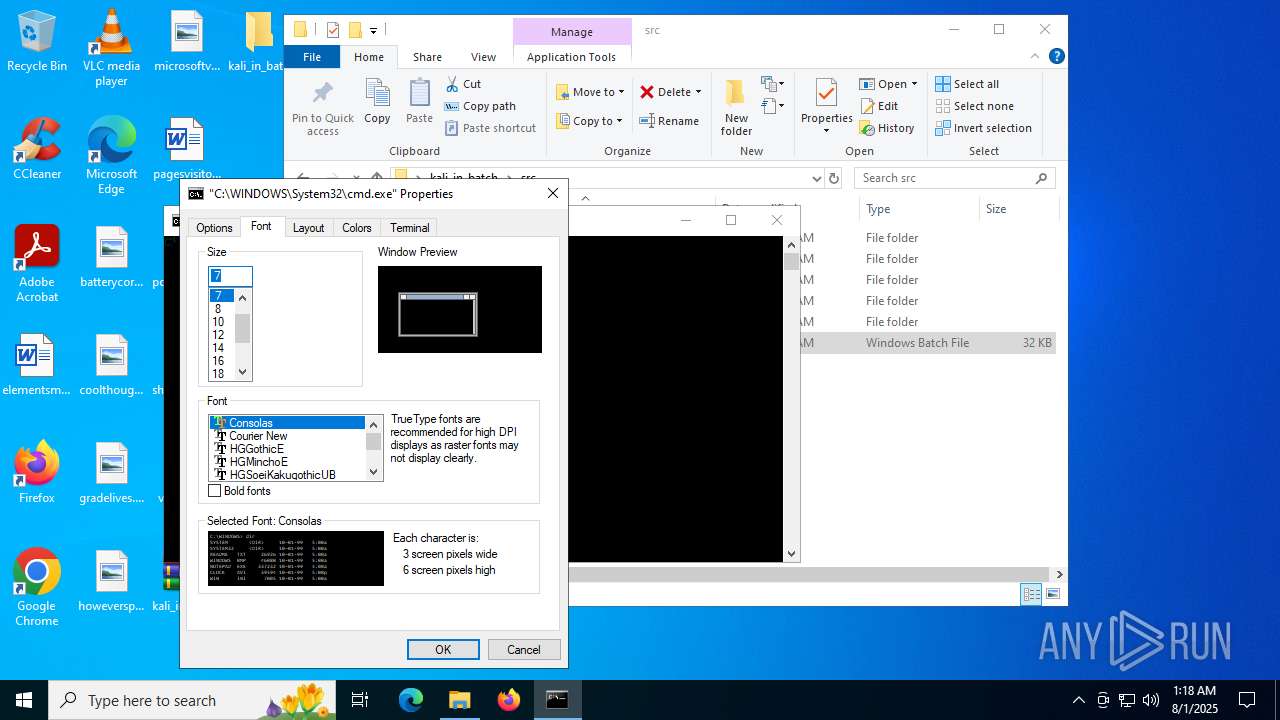Click Invert selection in ribbon
The height and width of the screenshot is (720, 1280).
[x=983, y=128]
